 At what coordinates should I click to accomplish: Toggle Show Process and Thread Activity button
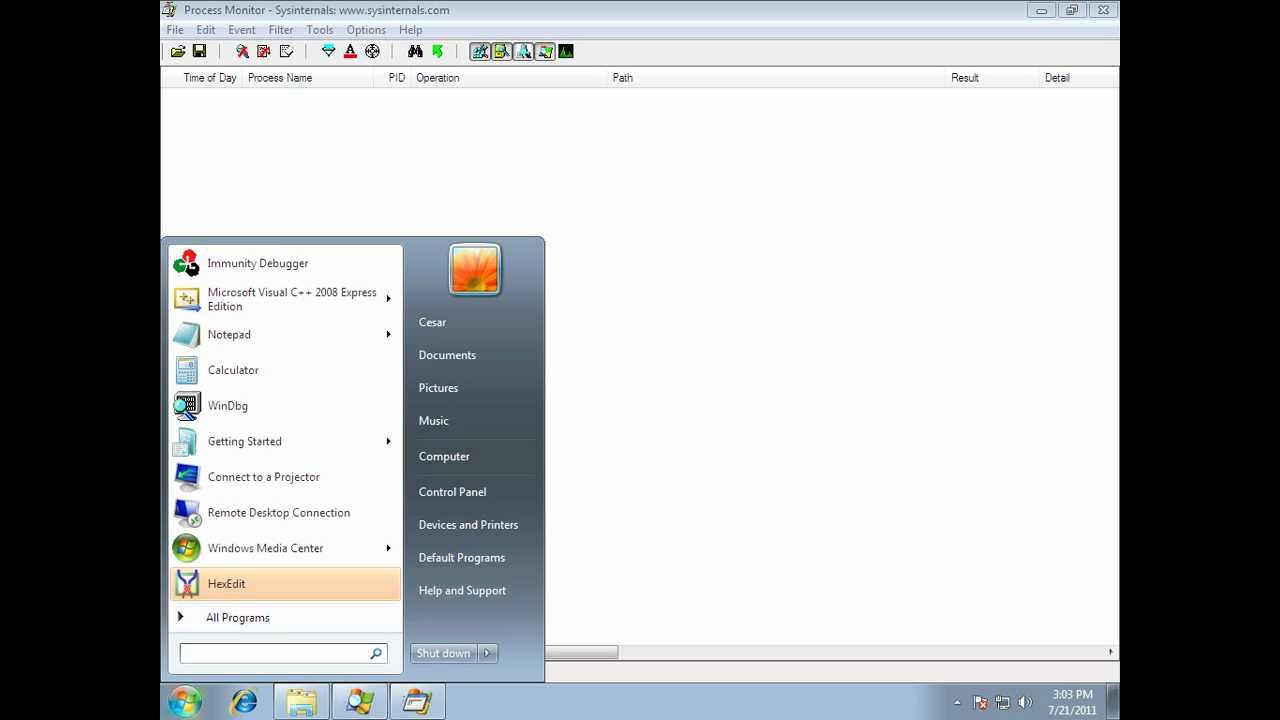(545, 51)
